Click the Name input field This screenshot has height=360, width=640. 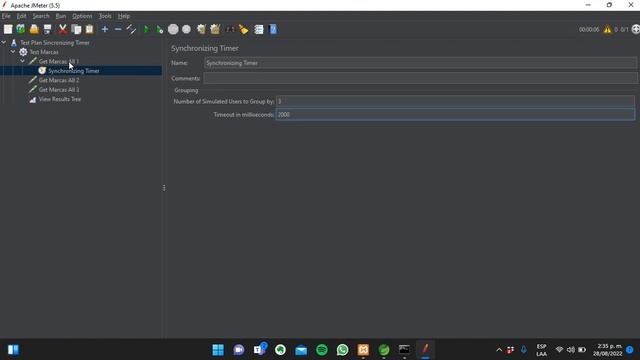tap(420, 63)
